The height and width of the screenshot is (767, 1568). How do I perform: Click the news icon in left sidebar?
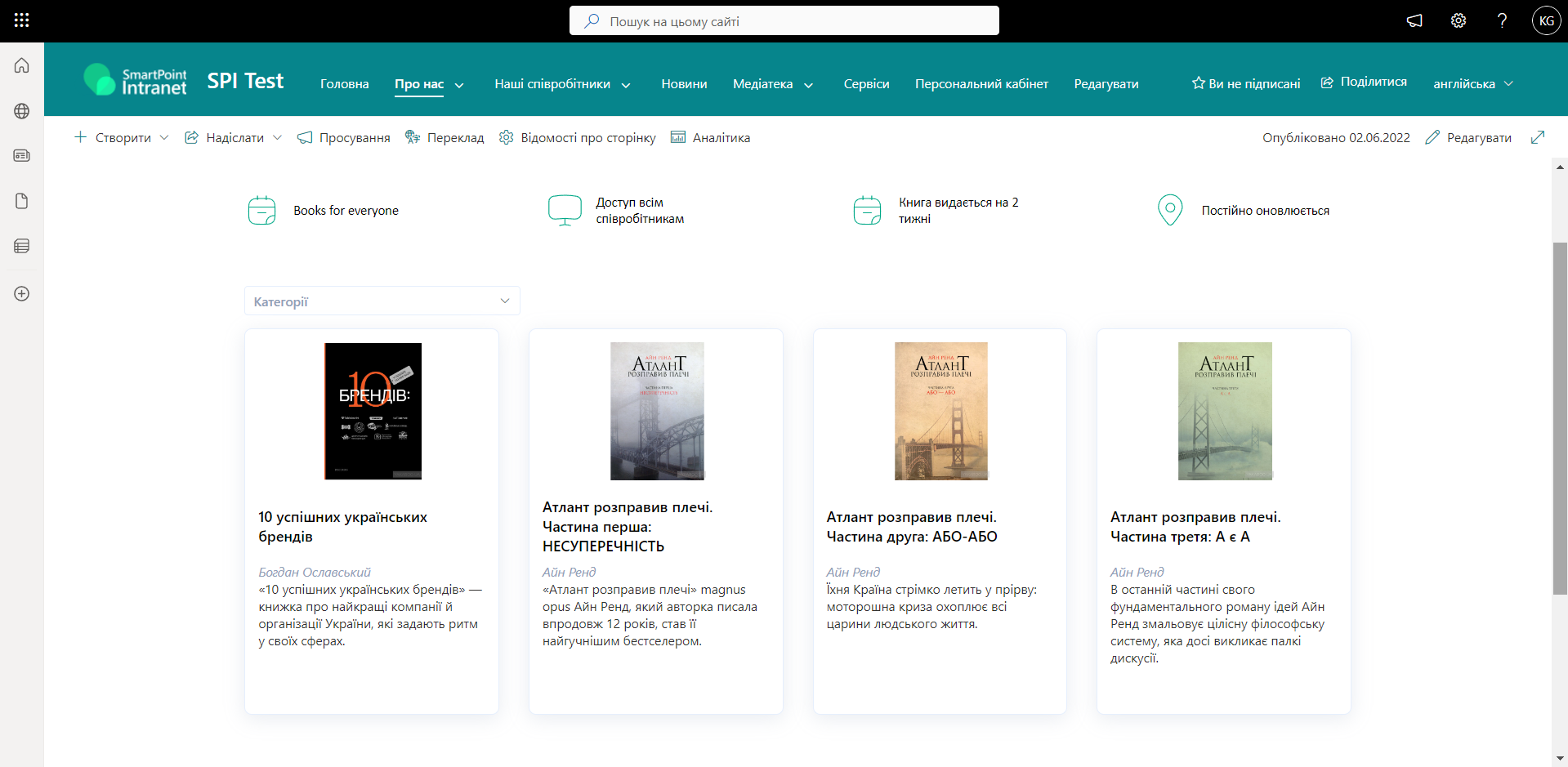click(22, 155)
